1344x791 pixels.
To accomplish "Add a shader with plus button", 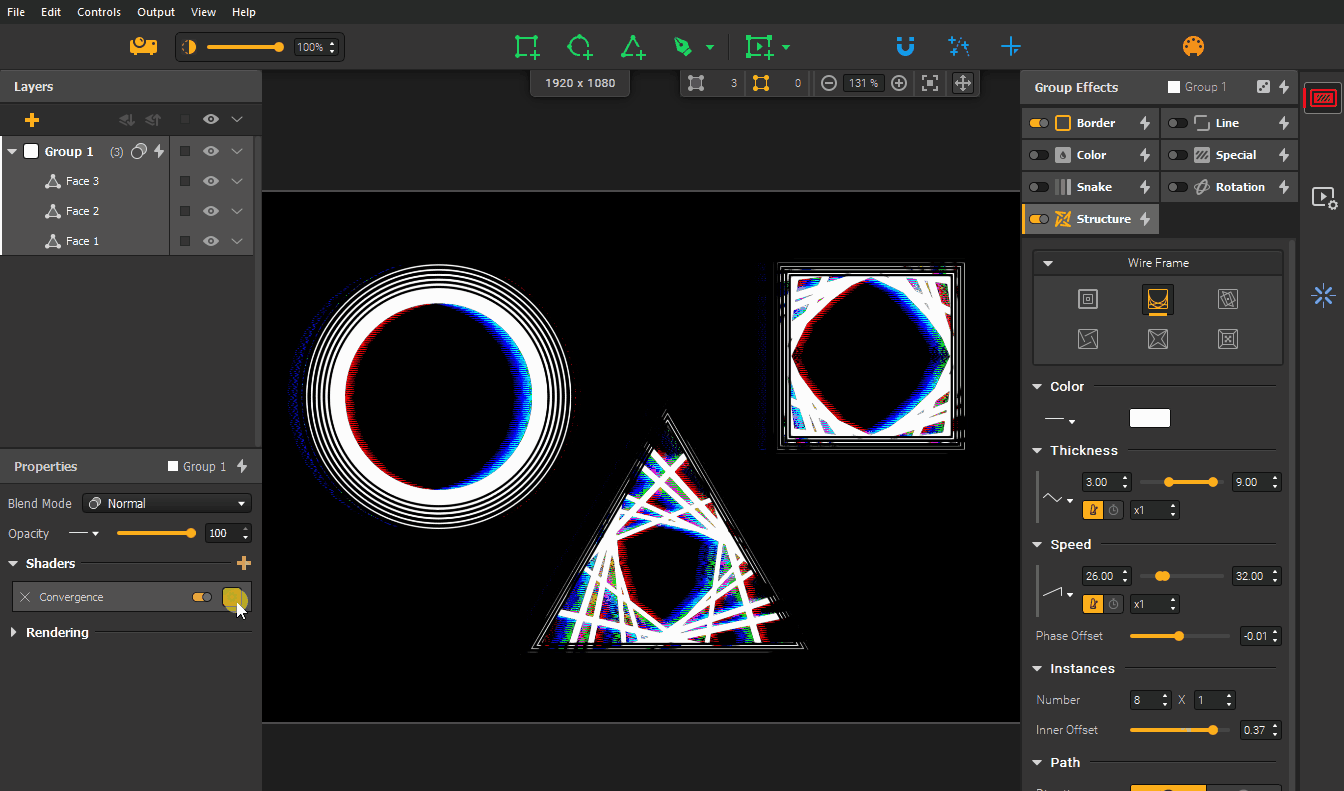I will pyautogui.click(x=243, y=564).
